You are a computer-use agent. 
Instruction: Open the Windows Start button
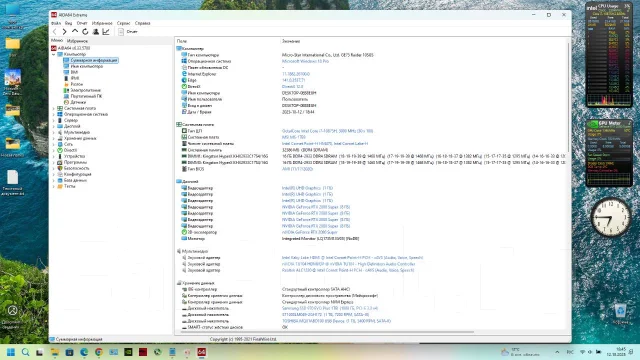point(11,352)
